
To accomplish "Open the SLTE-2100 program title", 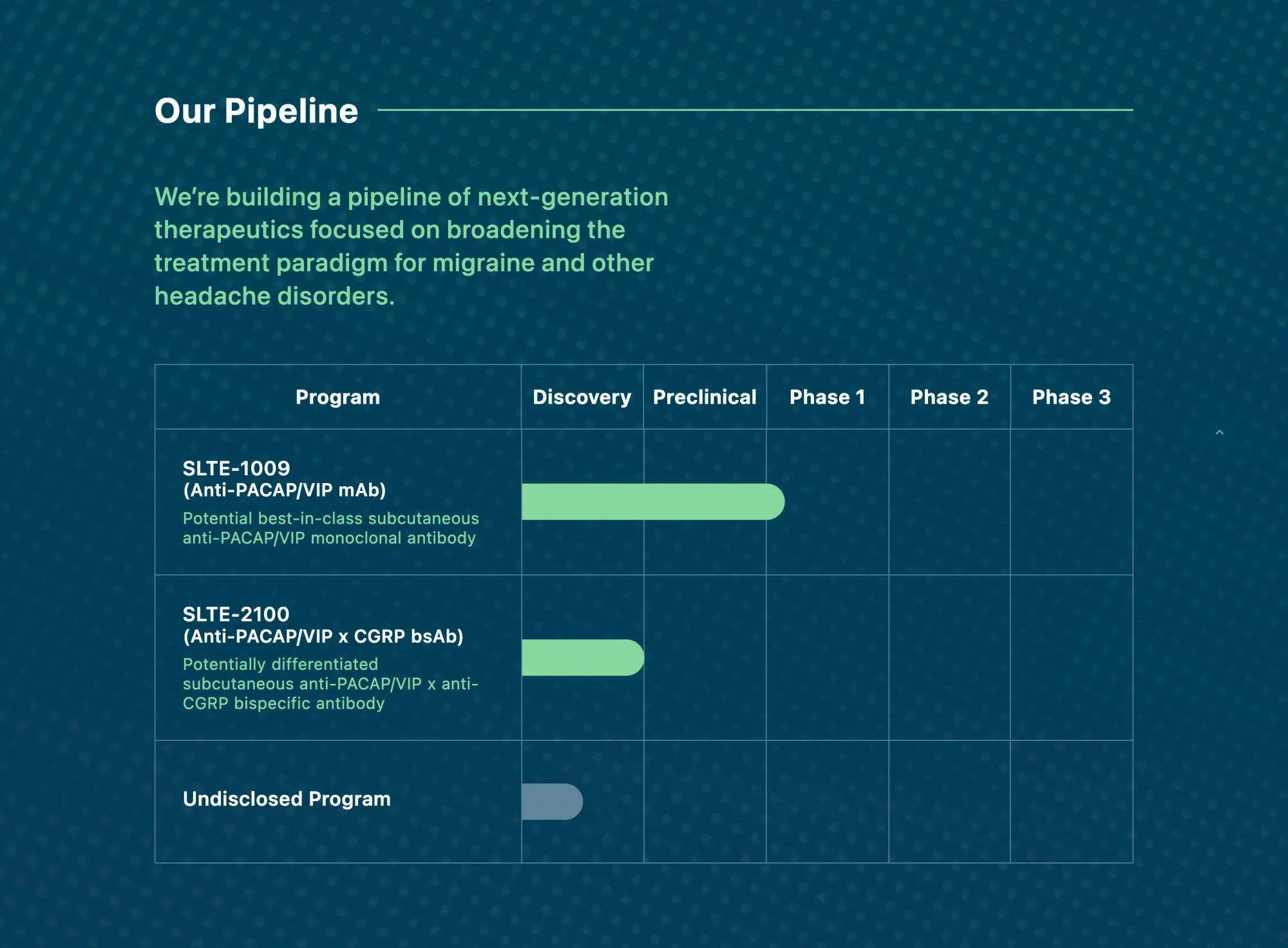I will 236,614.
